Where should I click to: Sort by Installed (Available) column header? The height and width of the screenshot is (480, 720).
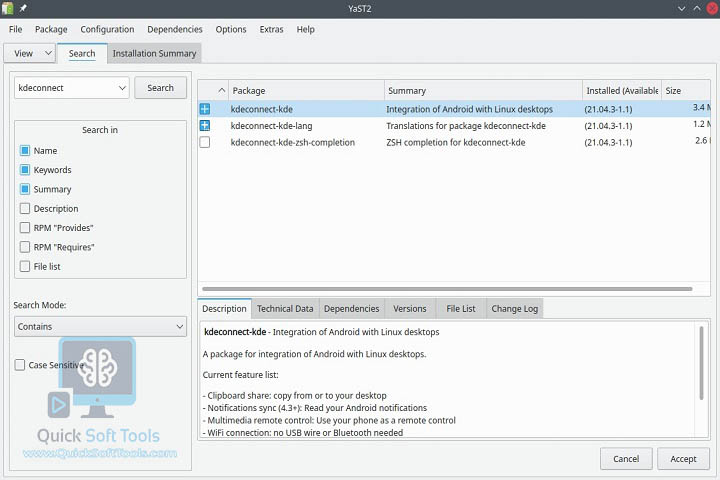[x=622, y=90]
